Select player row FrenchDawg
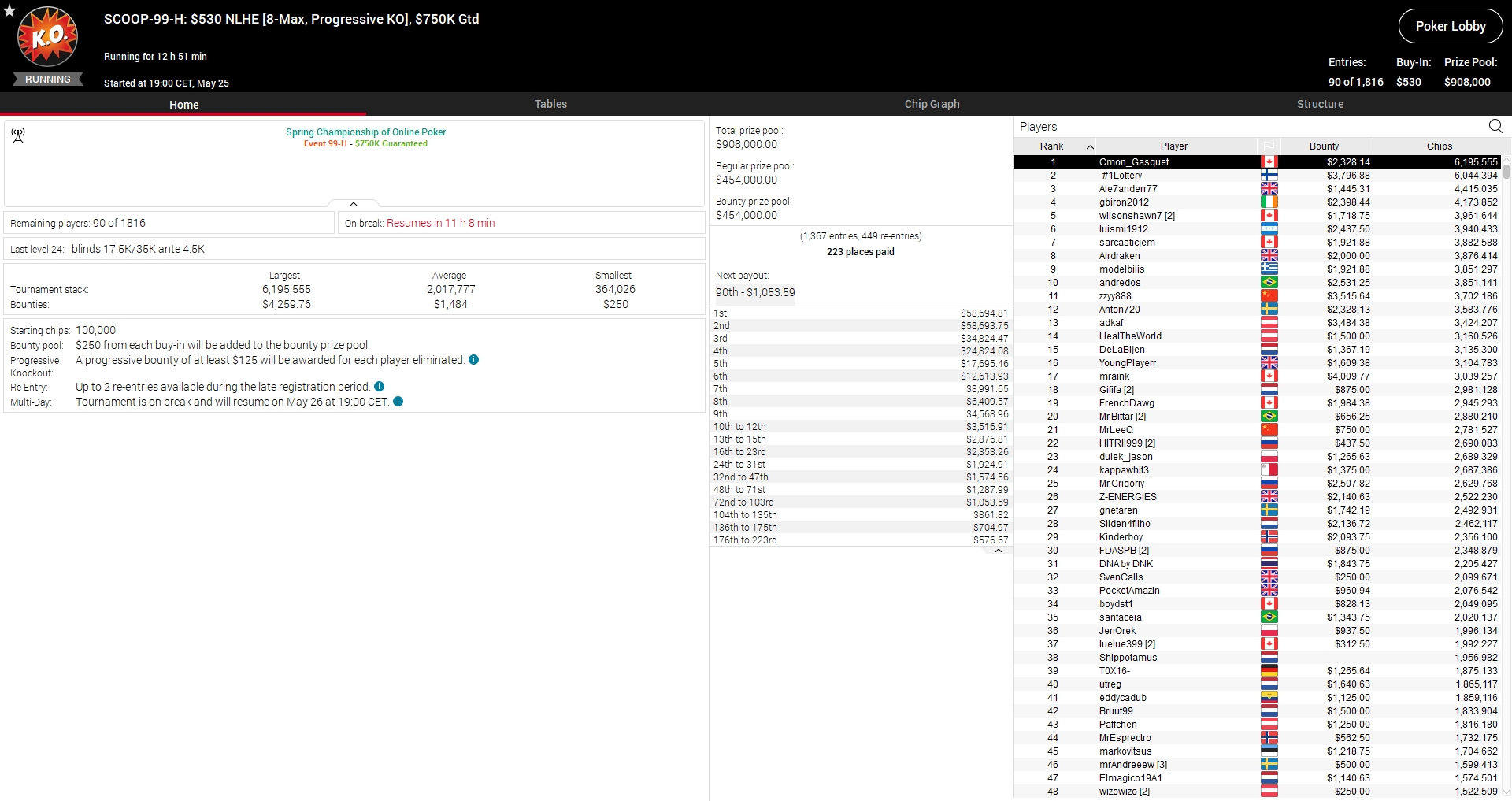Viewport: 1512px width, 801px height. [x=1258, y=403]
